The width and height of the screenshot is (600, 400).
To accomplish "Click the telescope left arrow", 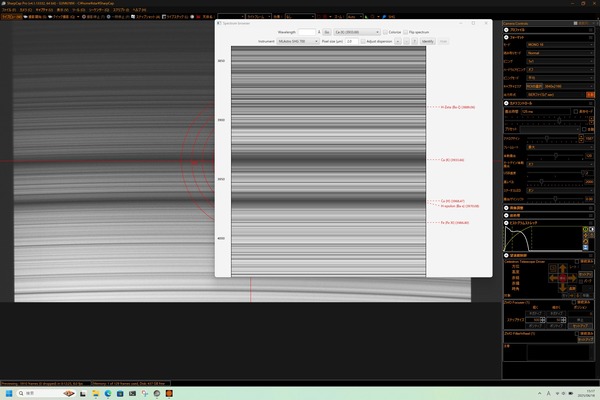I will coord(553,278).
